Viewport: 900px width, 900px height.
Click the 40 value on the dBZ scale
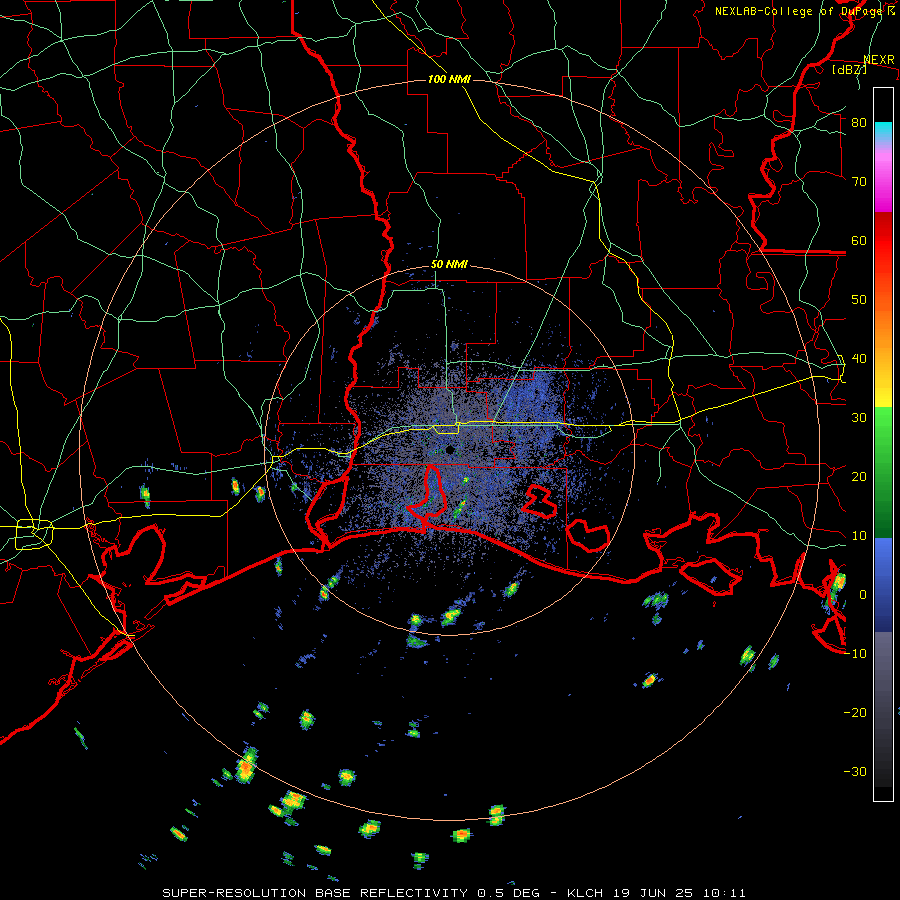point(859,359)
